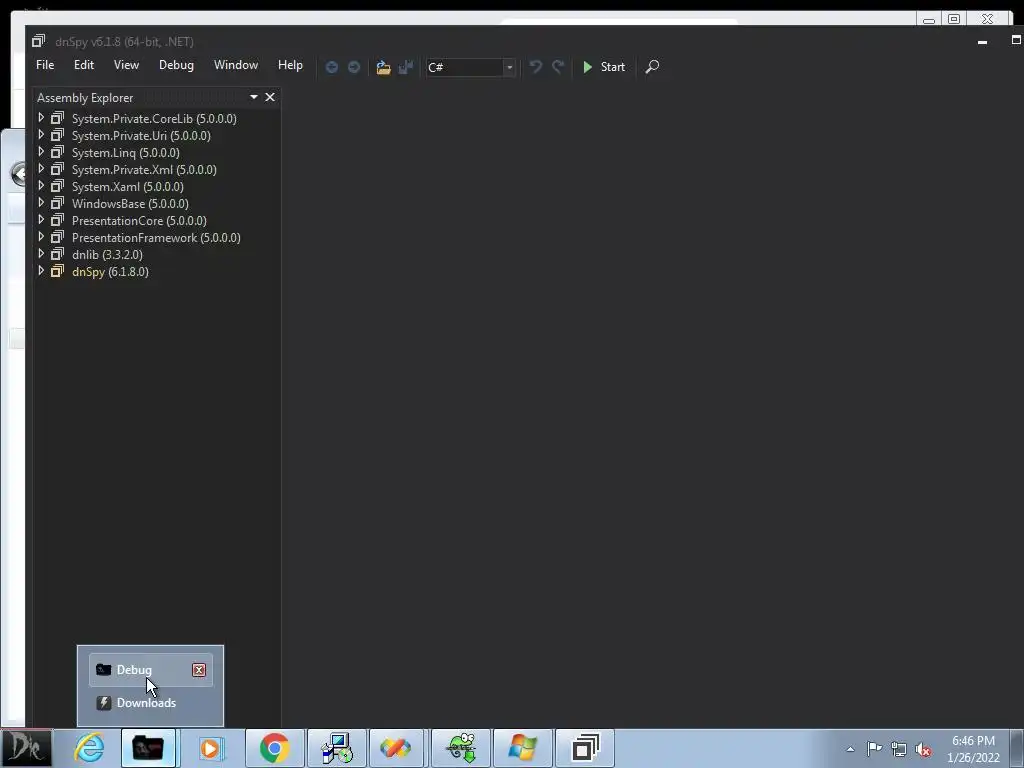Click the Undo toolbar icon

[536, 67]
